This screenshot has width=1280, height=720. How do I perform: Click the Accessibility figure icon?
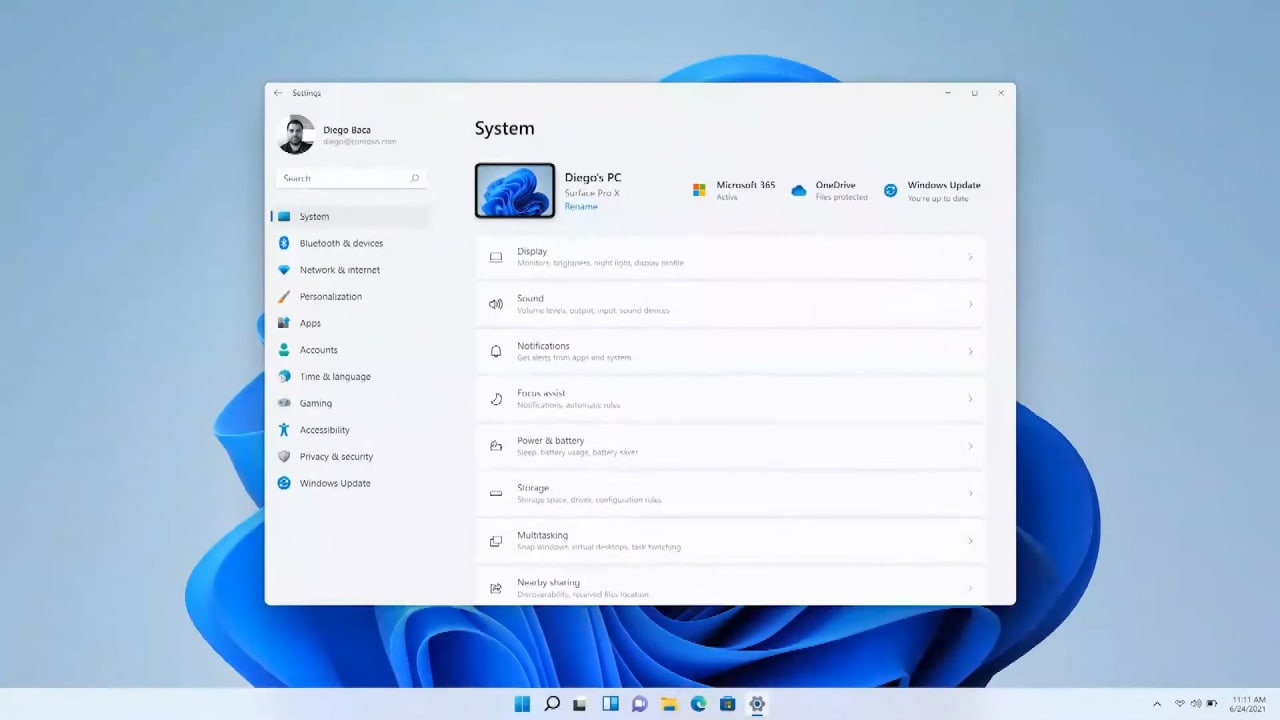[x=284, y=430]
